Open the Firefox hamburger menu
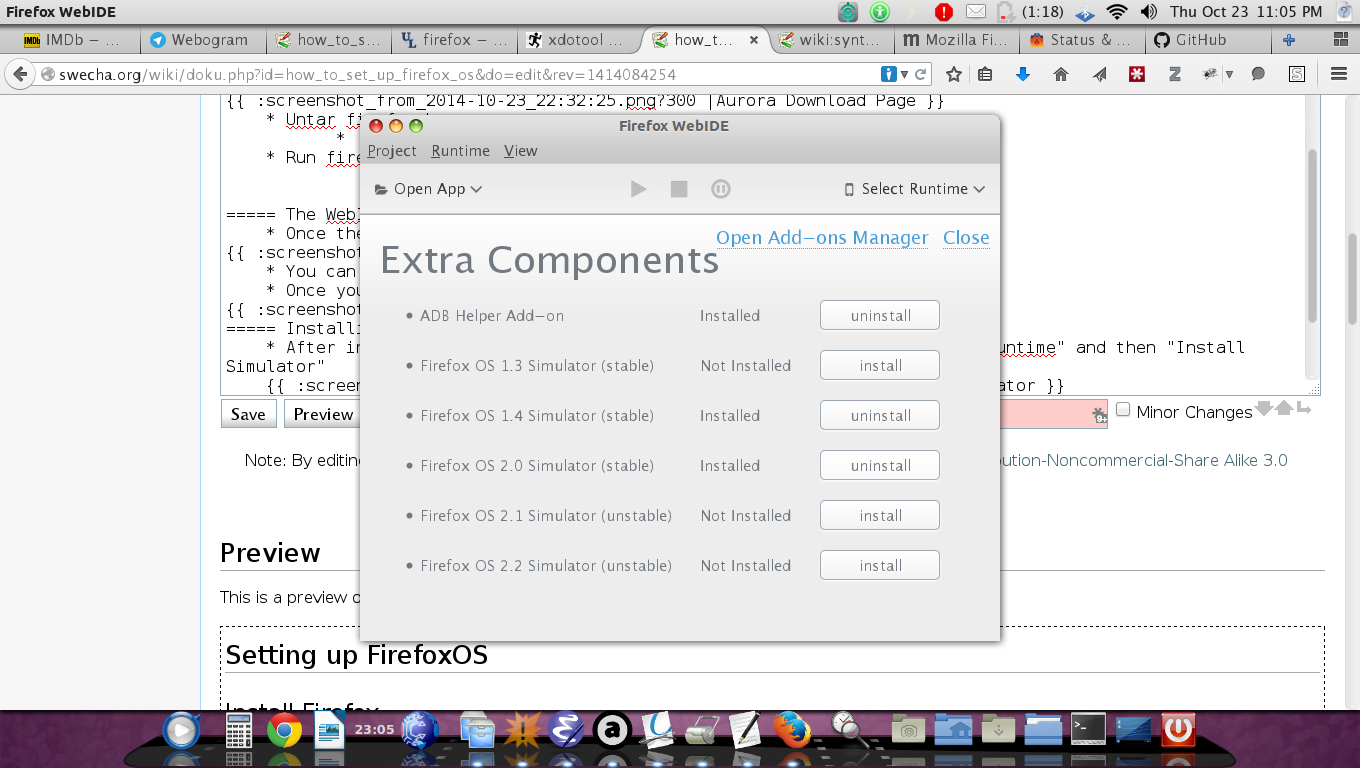 click(1338, 74)
